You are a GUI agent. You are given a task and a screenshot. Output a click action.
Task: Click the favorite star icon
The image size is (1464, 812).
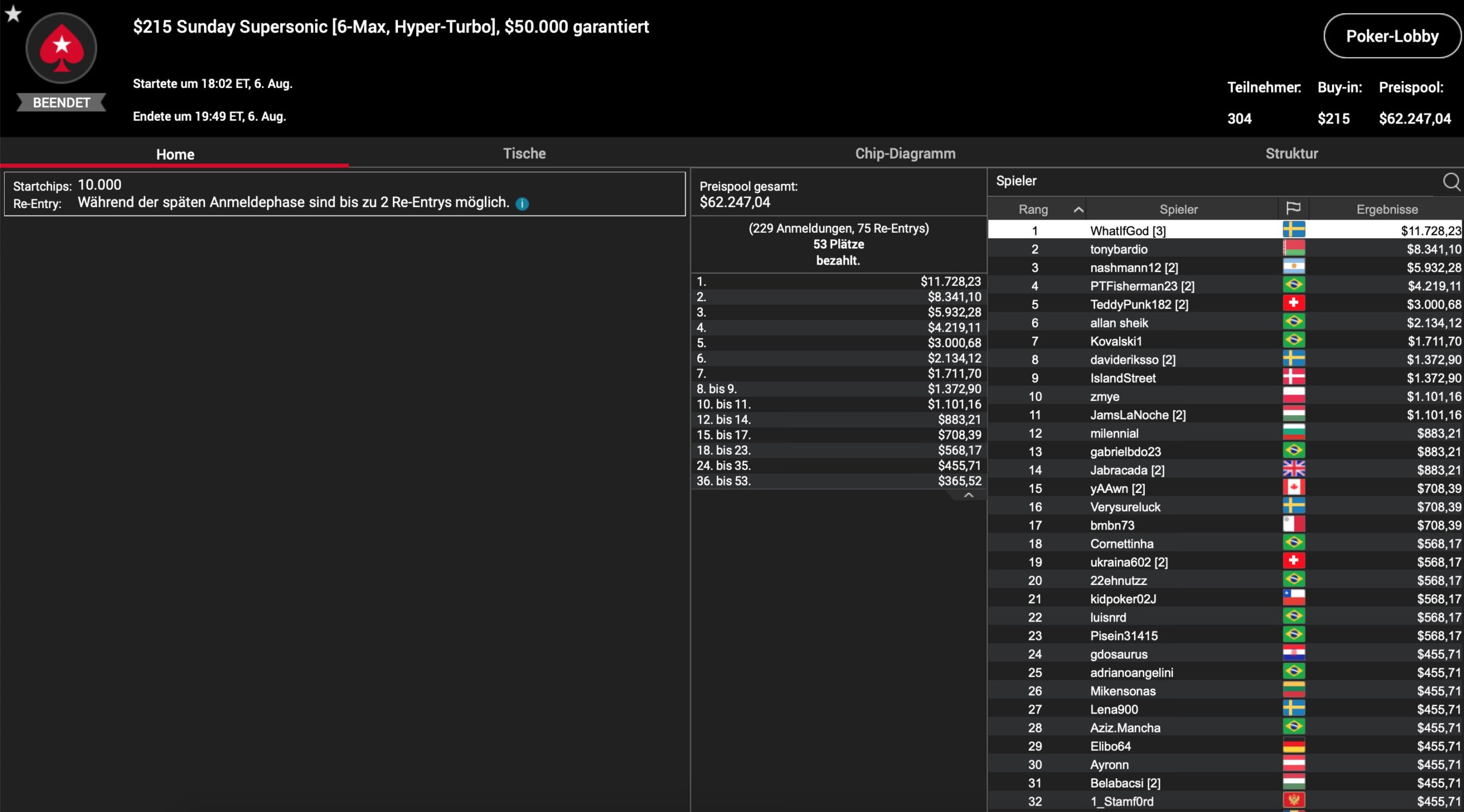point(13,13)
